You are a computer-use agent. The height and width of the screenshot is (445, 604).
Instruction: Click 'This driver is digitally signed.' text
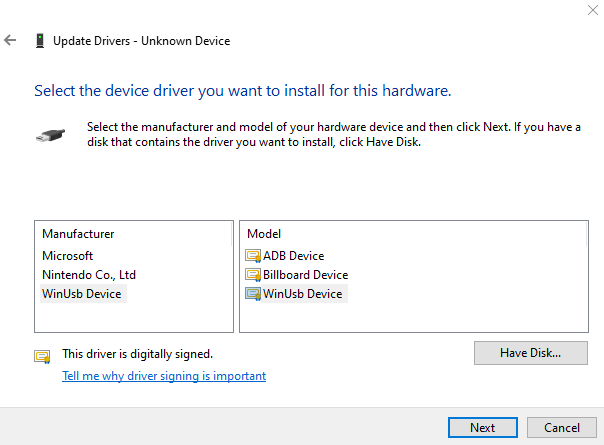coord(138,354)
